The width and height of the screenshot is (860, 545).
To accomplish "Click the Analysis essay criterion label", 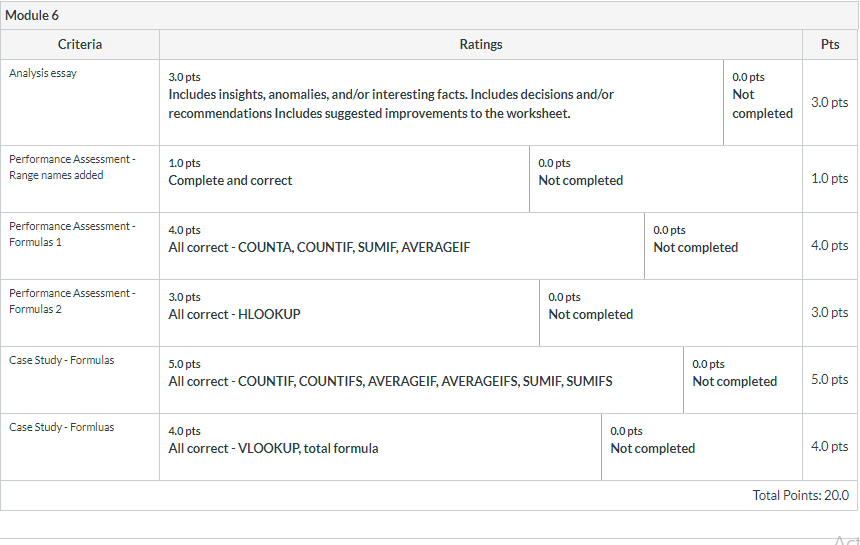I will coord(43,73).
